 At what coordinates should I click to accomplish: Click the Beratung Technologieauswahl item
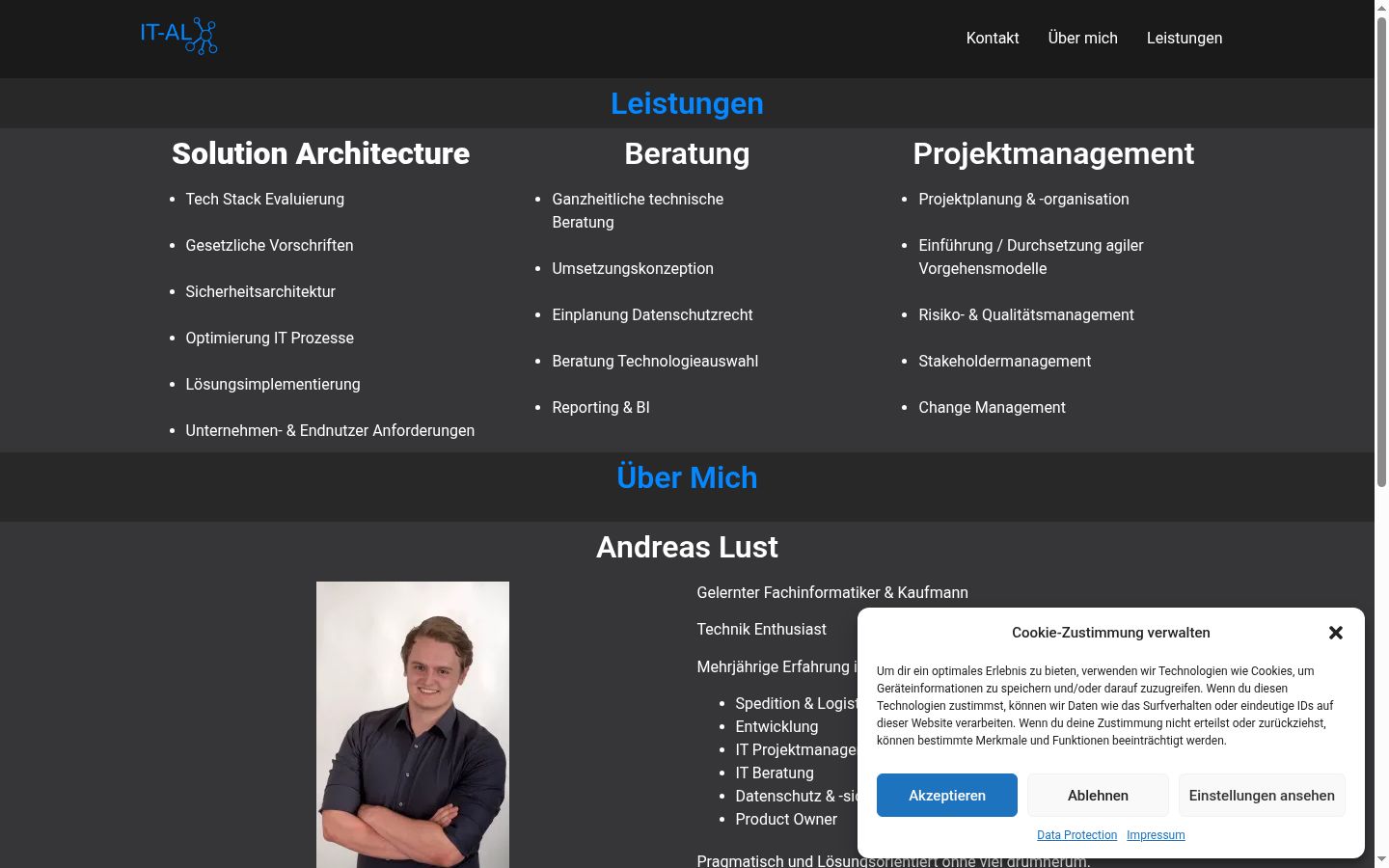[655, 362]
